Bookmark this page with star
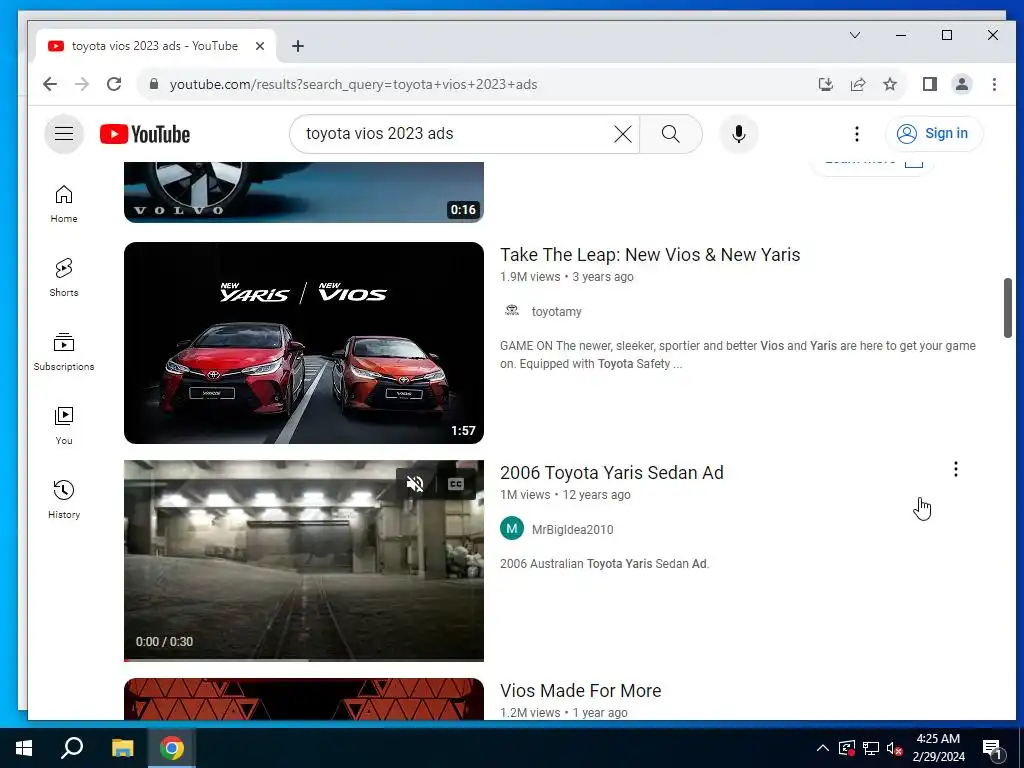Image resolution: width=1024 pixels, height=768 pixels. click(889, 84)
